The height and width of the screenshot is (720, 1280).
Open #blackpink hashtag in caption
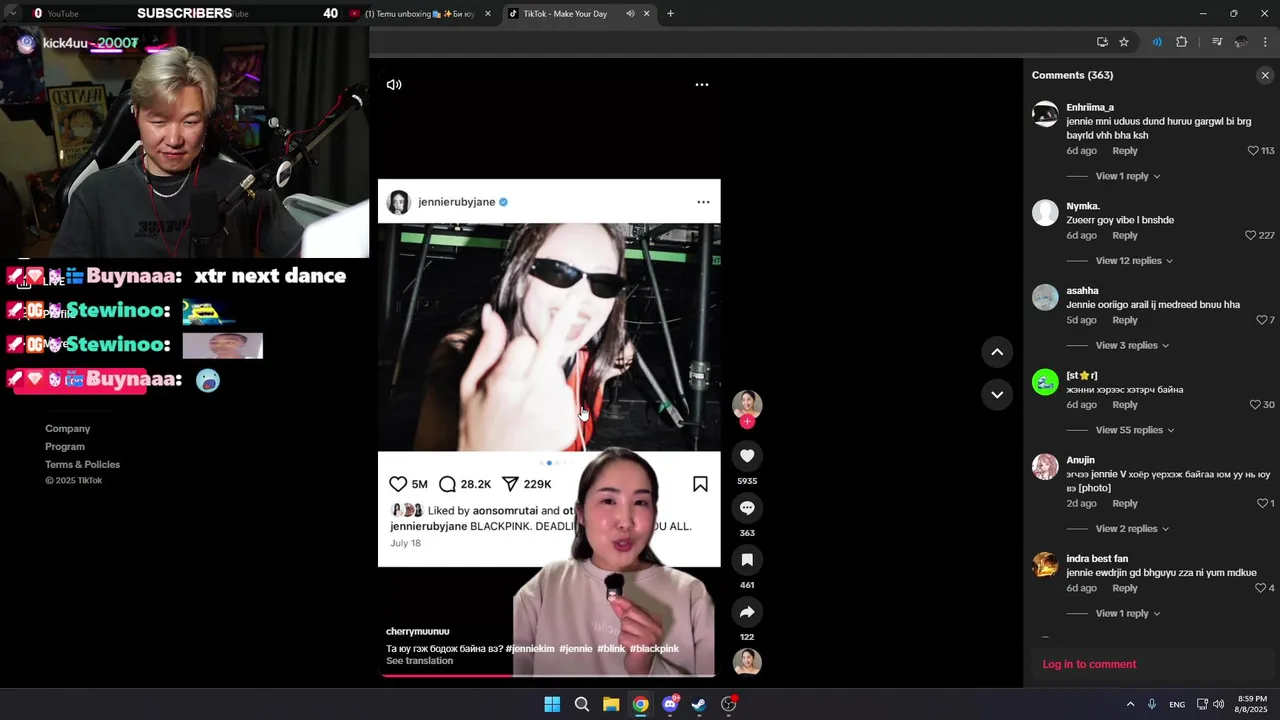click(x=654, y=649)
